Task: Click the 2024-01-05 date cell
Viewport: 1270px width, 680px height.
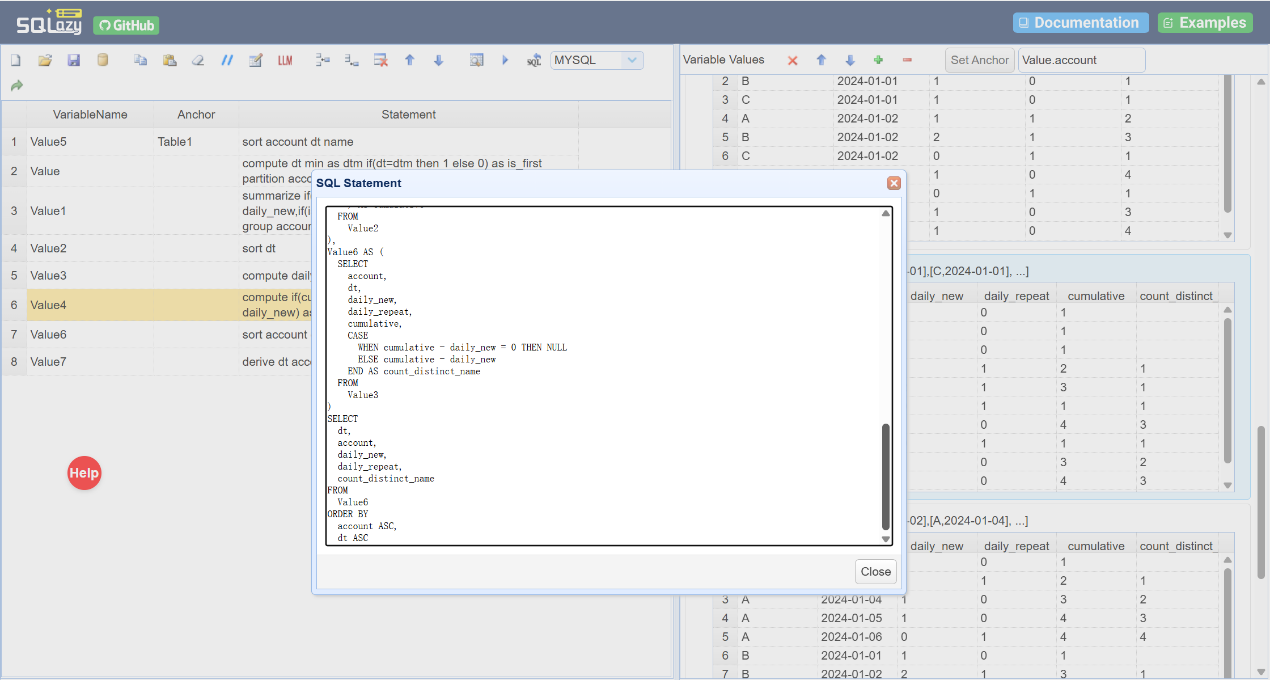Action: [x=851, y=618]
